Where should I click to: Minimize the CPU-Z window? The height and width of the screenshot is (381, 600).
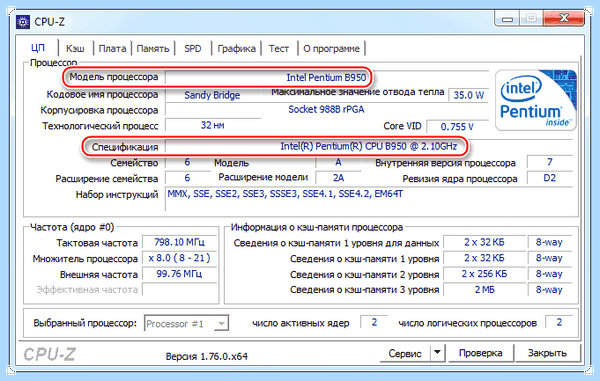click(507, 18)
